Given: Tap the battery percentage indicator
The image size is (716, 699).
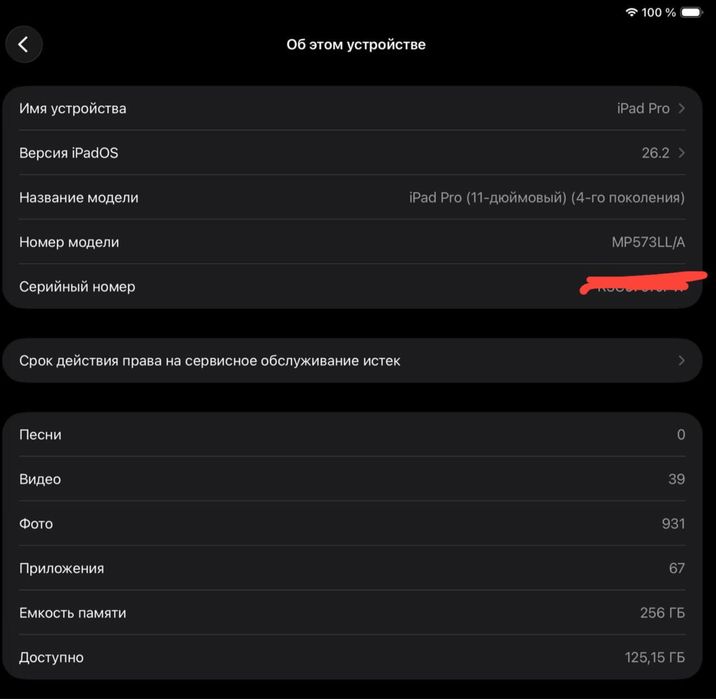Looking at the screenshot, I should pos(659,12).
